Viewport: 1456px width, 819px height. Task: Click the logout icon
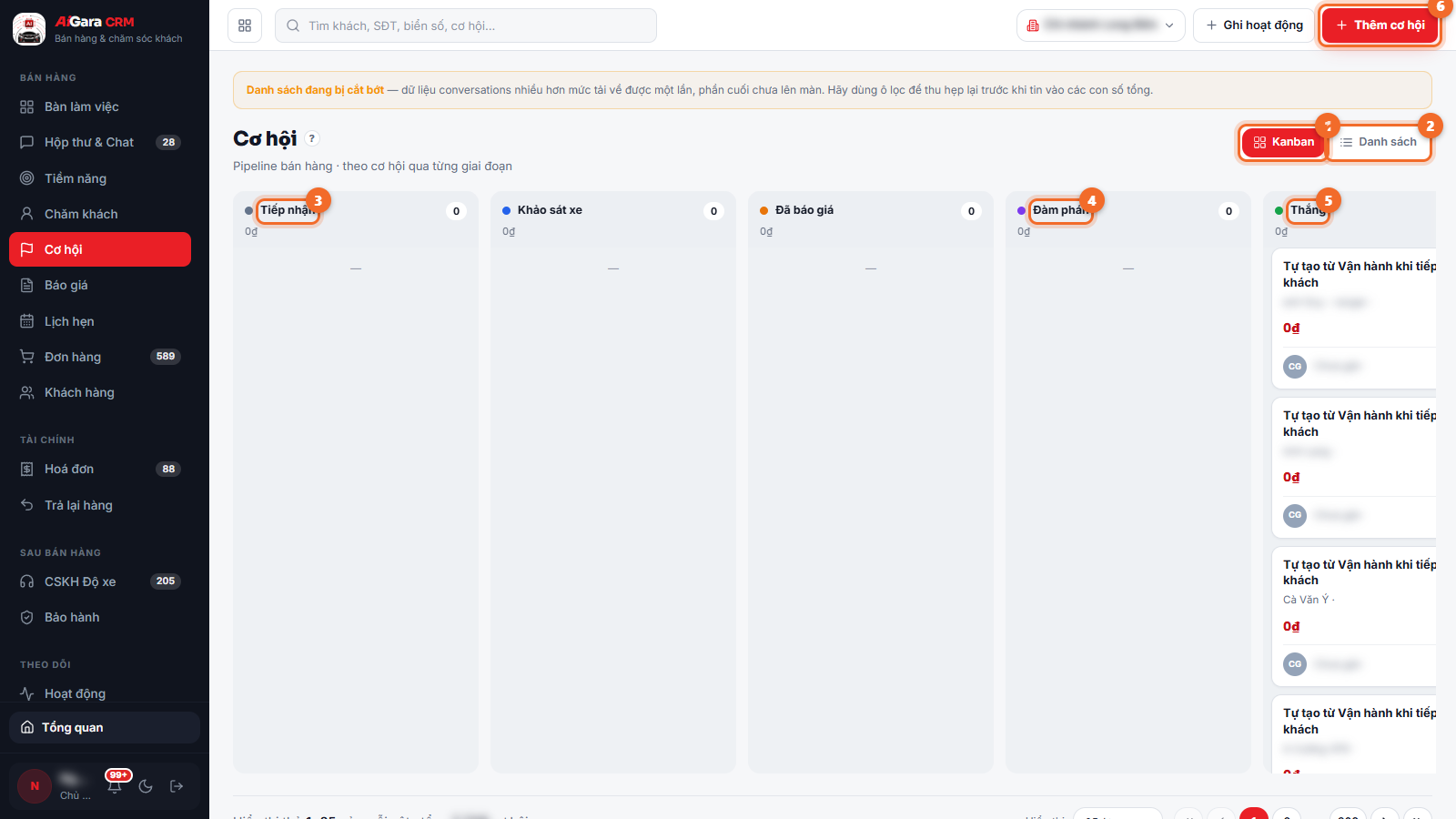[177, 786]
